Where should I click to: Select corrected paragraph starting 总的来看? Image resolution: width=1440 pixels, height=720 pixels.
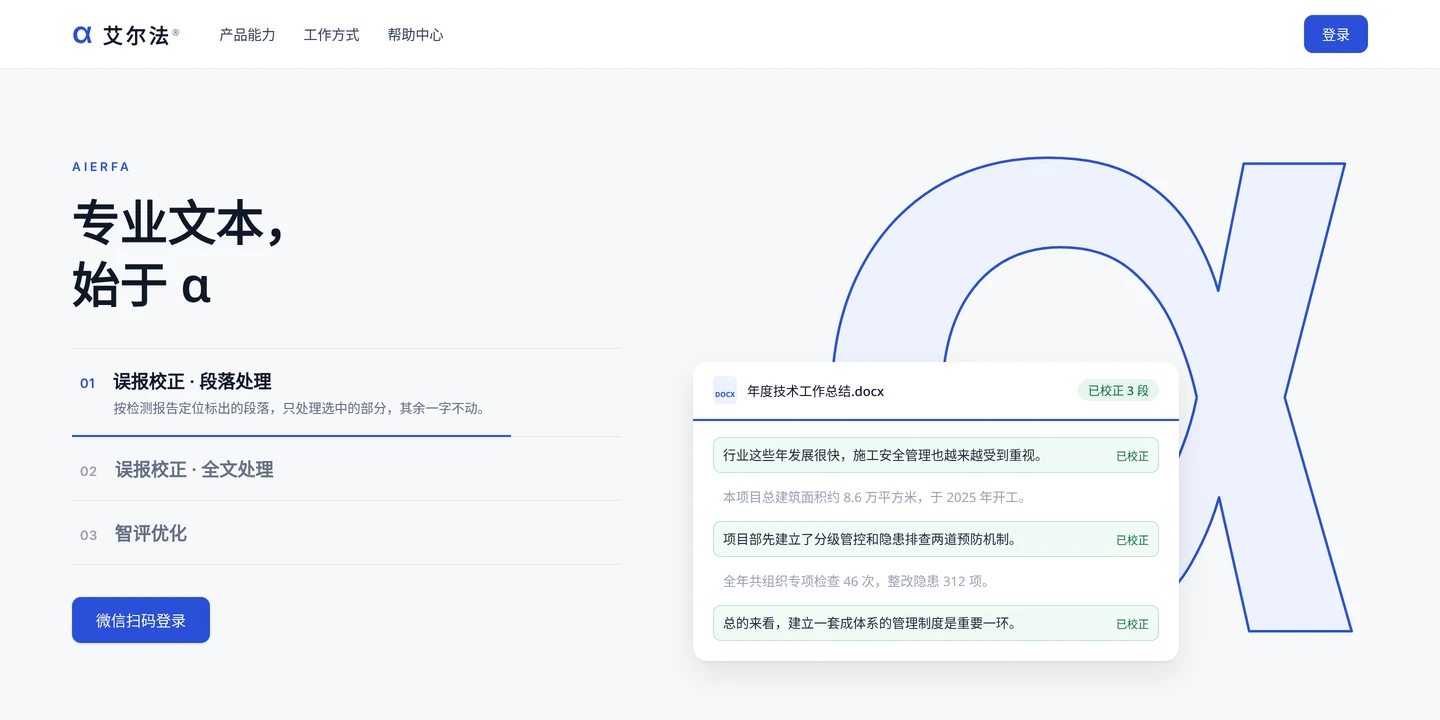(x=936, y=623)
